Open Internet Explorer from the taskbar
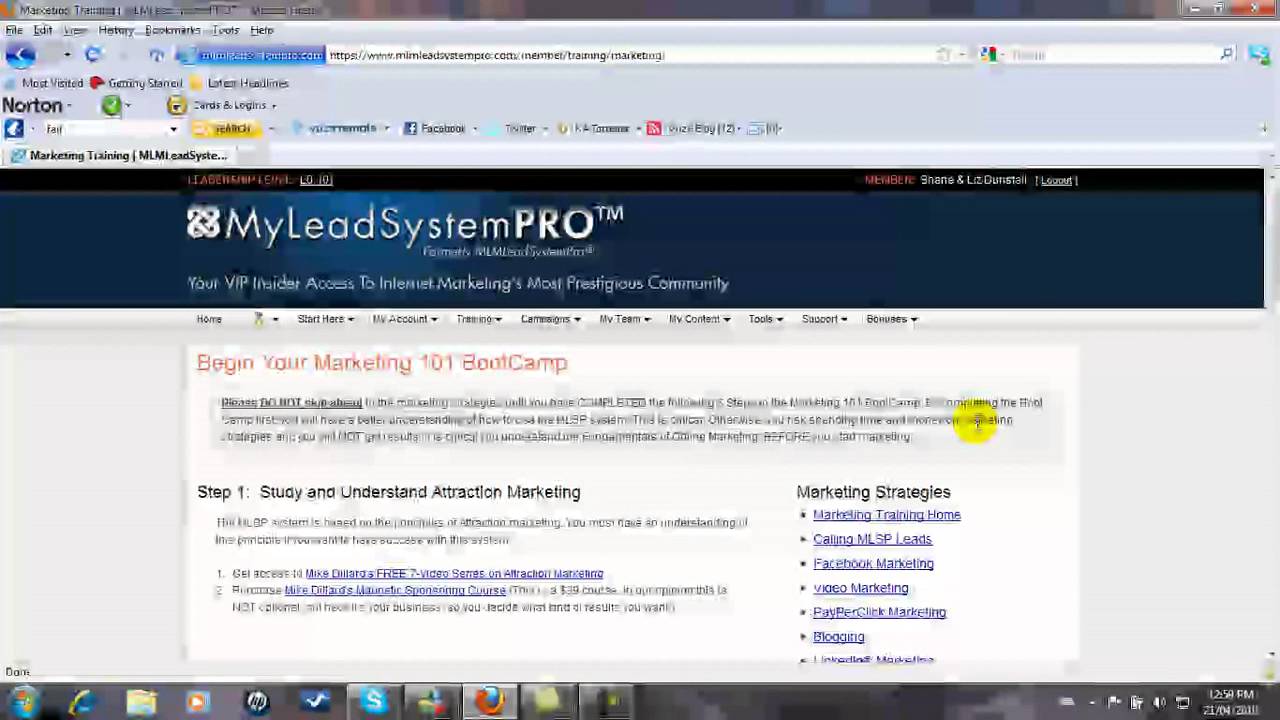The height and width of the screenshot is (720, 1280). 83,702
